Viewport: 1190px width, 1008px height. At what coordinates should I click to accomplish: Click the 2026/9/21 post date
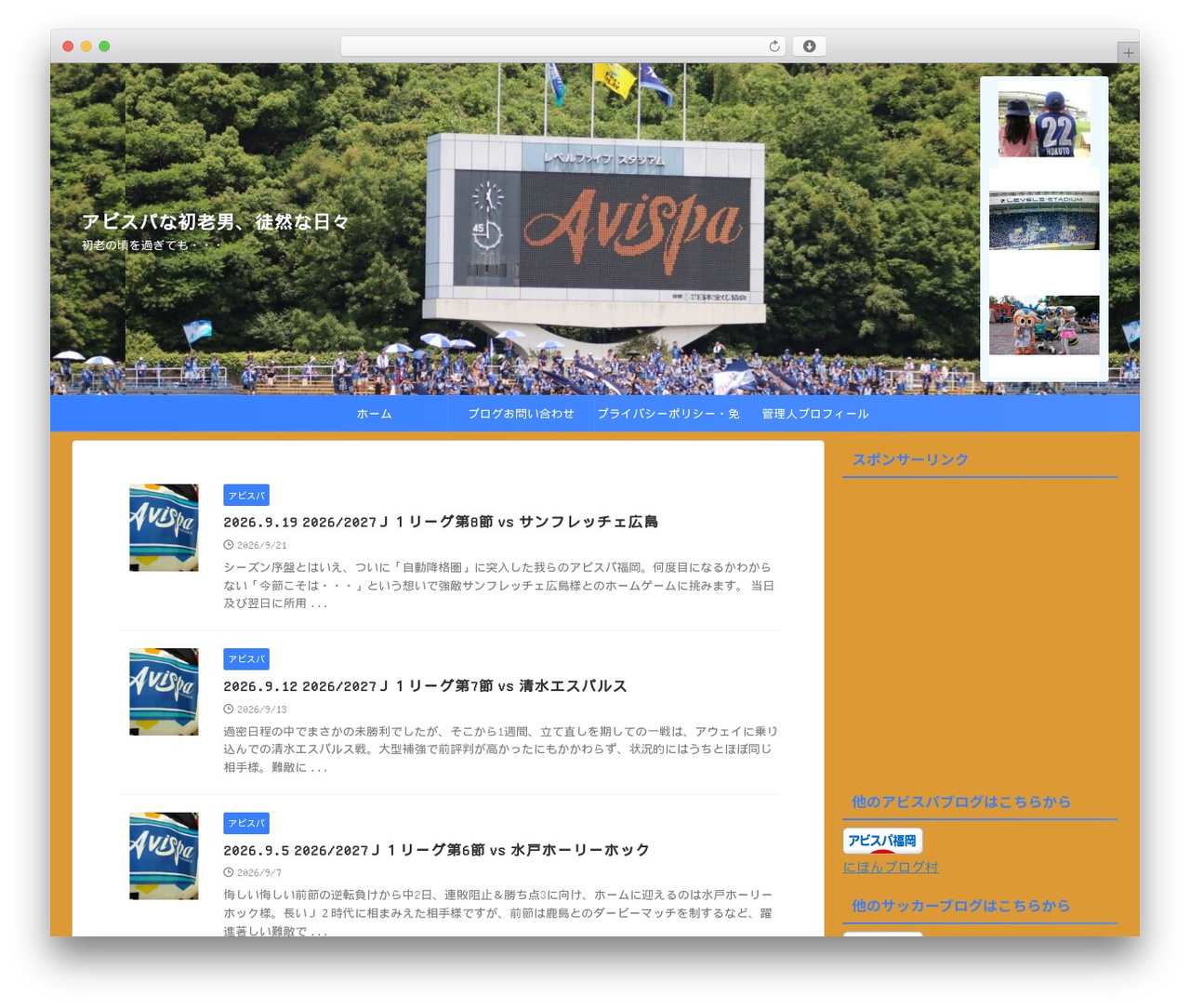(x=256, y=546)
